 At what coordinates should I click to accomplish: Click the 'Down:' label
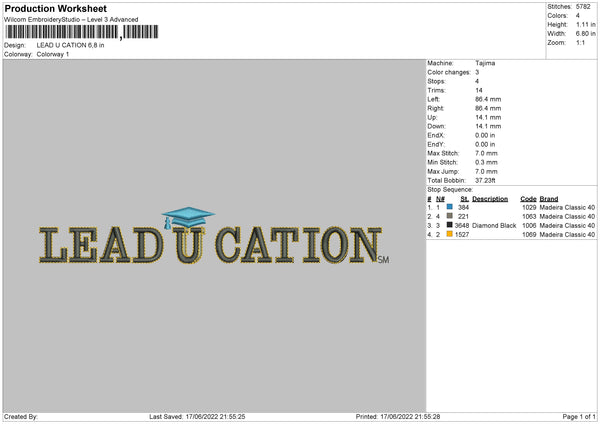[436, 126]
